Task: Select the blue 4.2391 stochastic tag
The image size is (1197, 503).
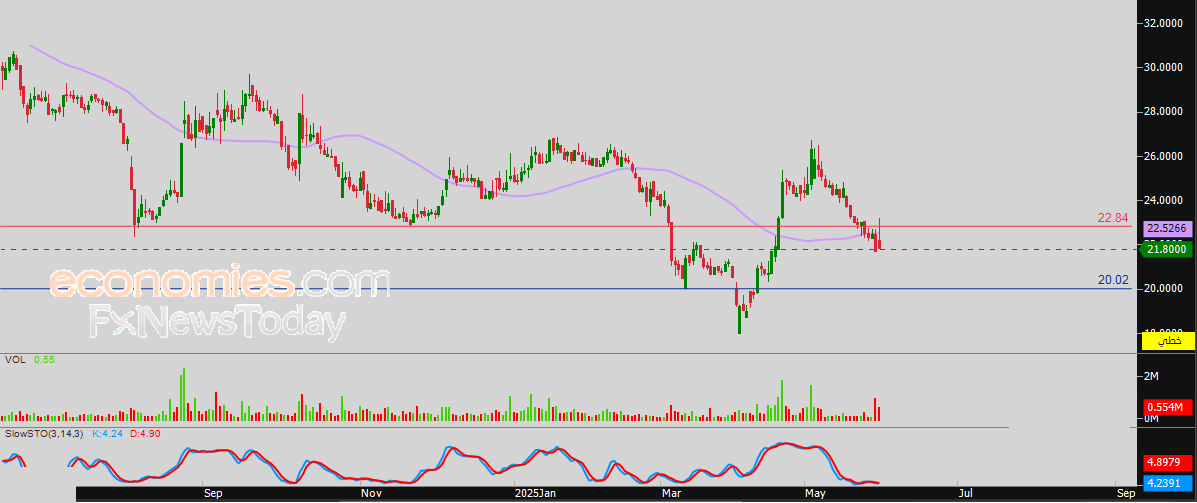Action: point(1166,482)
